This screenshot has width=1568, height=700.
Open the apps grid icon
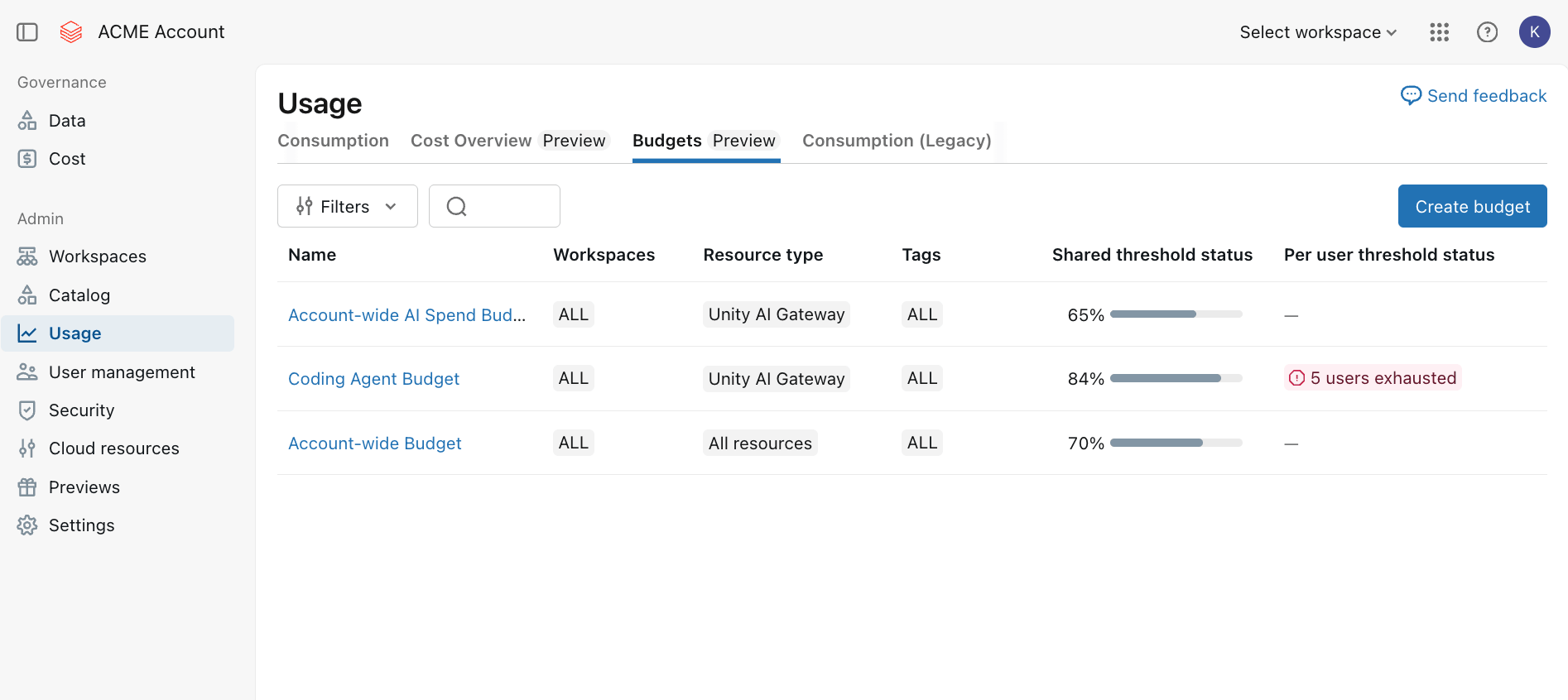pyautogui.click(x=1439, y=32)
